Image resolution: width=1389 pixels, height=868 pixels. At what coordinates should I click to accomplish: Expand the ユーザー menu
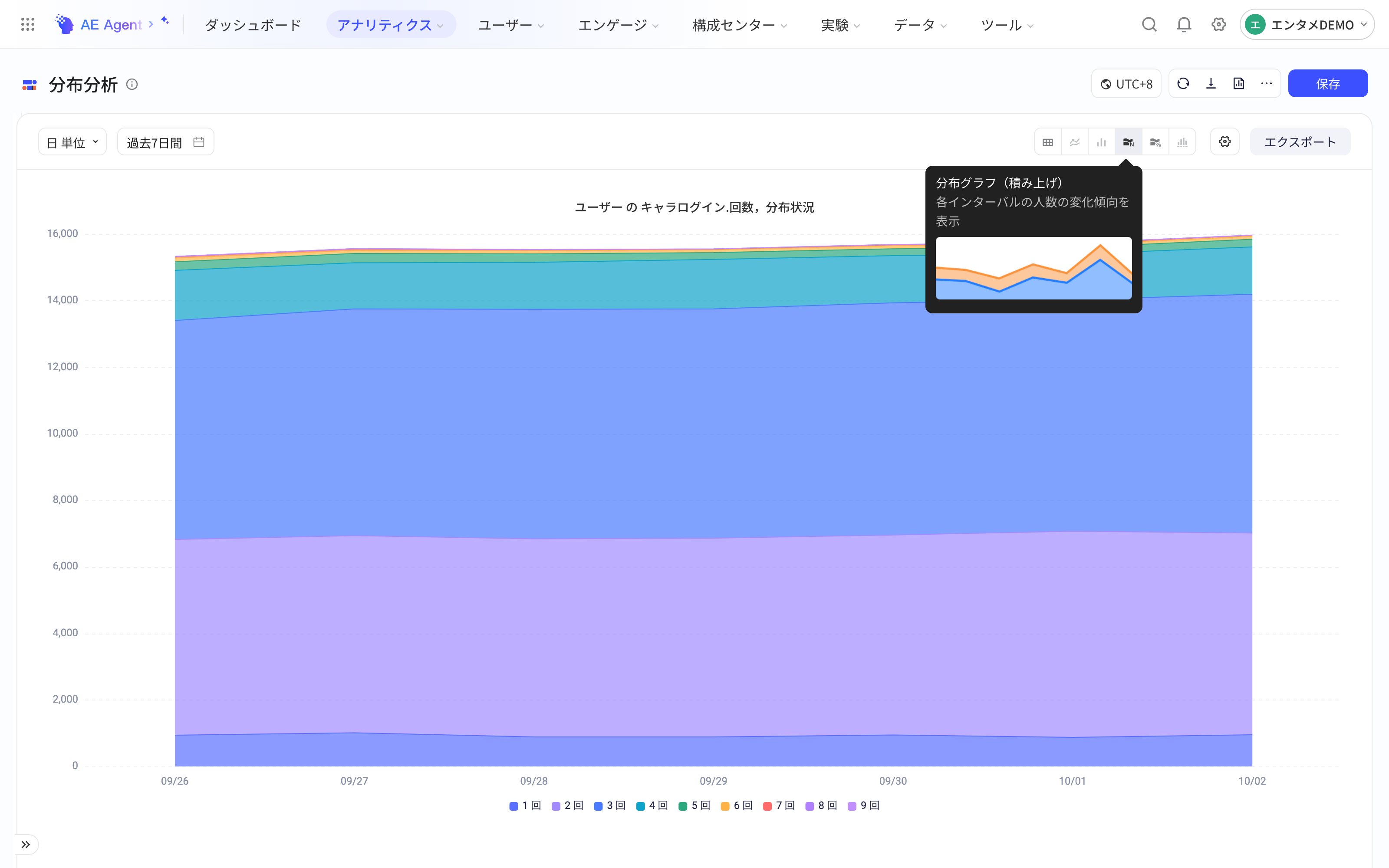coord(511,25)
